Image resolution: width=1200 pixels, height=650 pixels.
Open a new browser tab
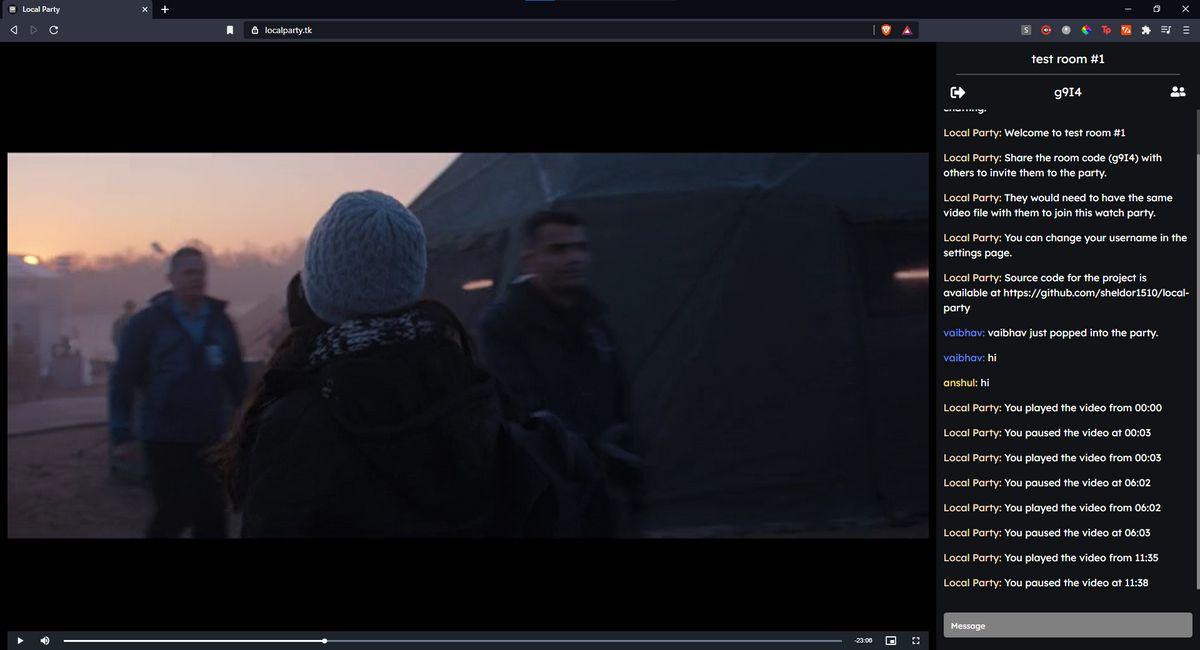[x=165, y=9]
